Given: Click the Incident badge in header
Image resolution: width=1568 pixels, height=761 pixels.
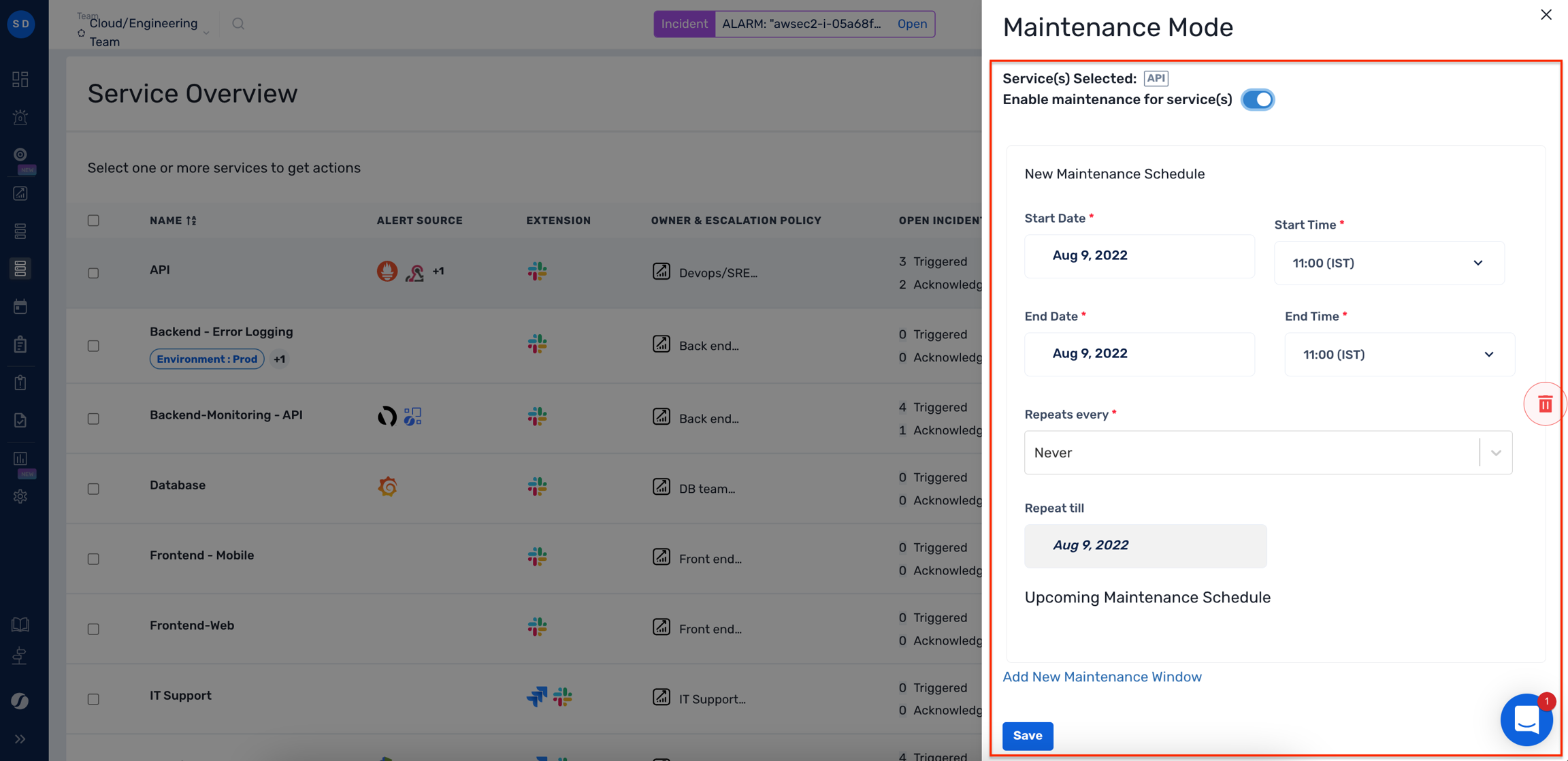Looking at the screenshot, I should point(684,24).
